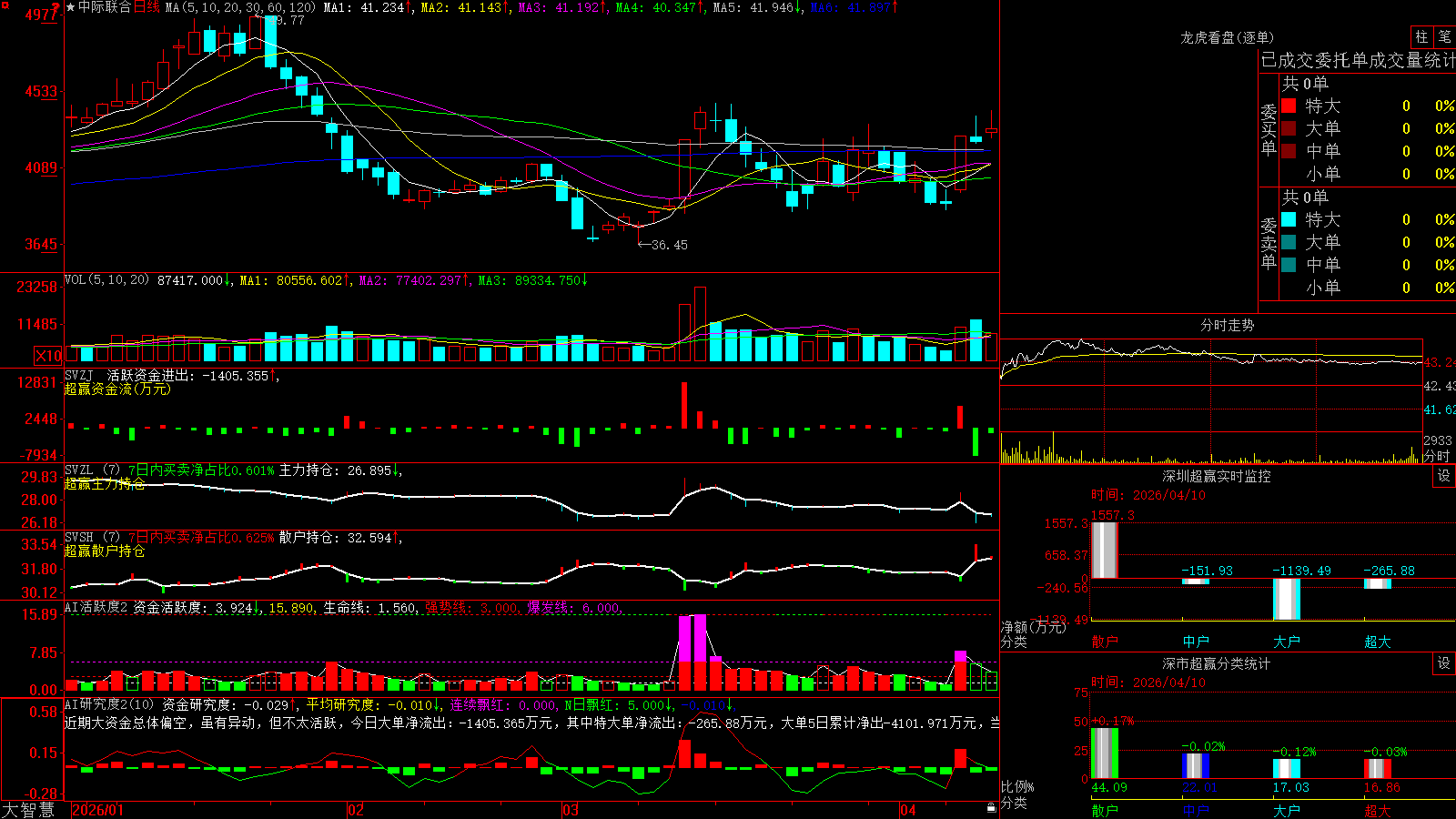Open the VOL(5,10,20) indicator label

[106, 280]
